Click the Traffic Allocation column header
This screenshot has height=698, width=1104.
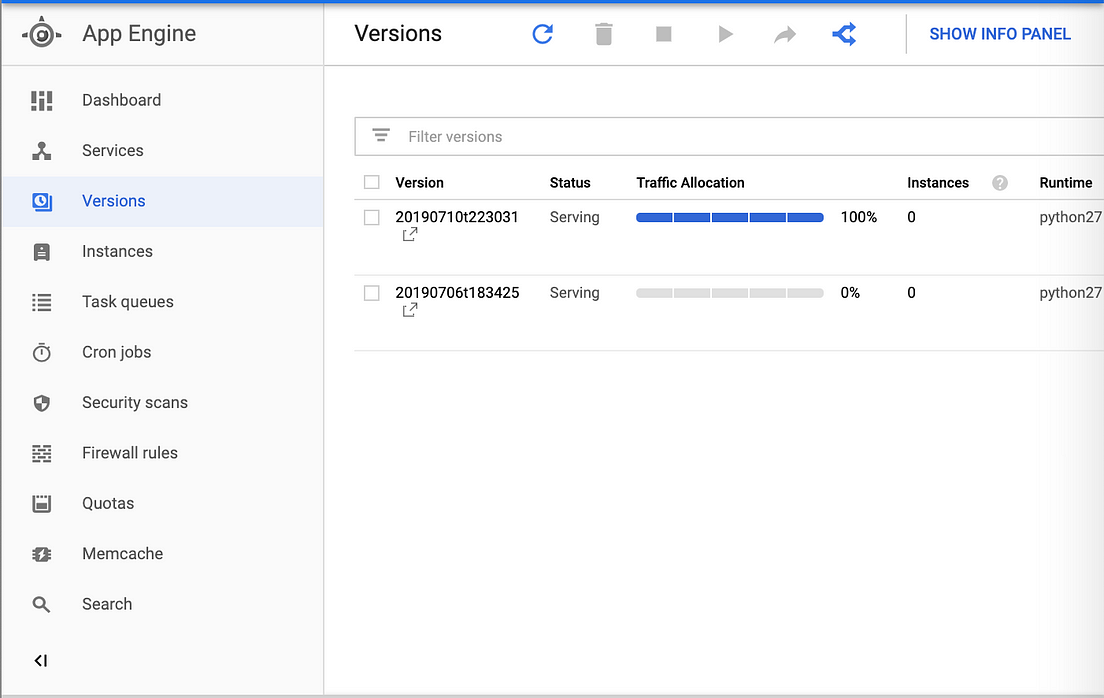tap(690, 182)
